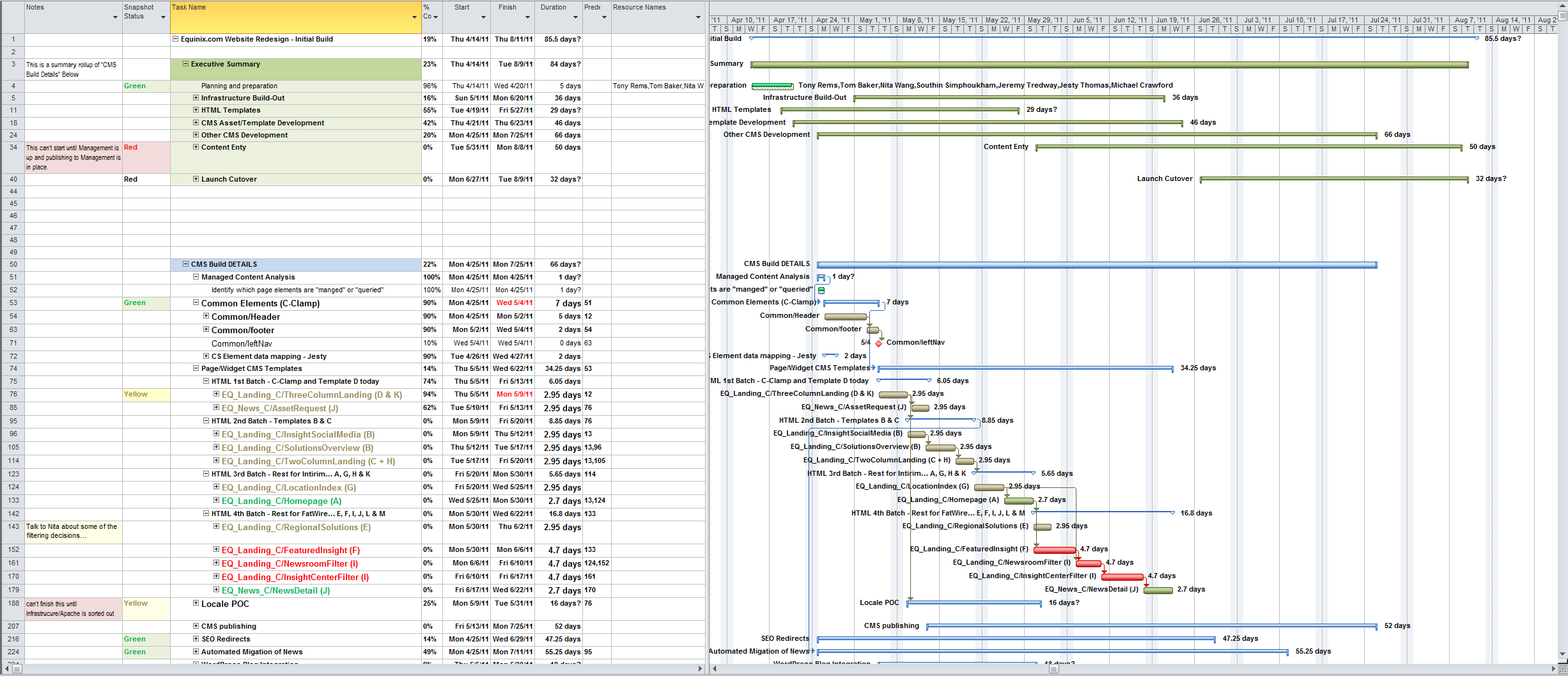Select the Launch Cutover task name cell
Screen dimensions: 1568x676
pyautogui.click(x=229, y=180)
